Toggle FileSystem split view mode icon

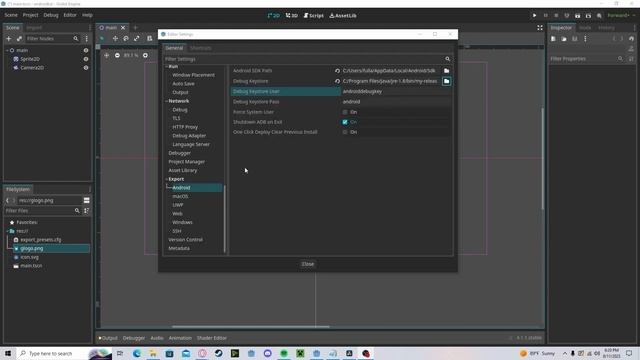(87, 200)
